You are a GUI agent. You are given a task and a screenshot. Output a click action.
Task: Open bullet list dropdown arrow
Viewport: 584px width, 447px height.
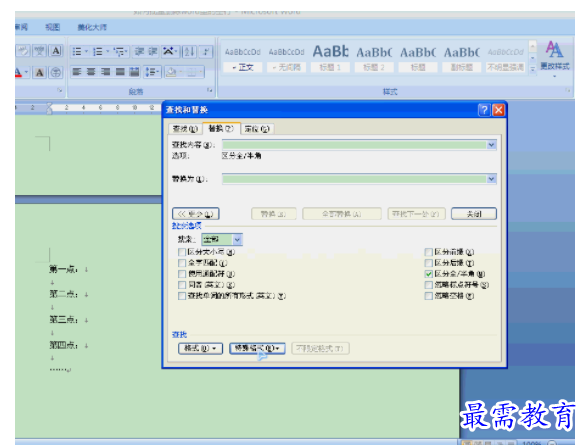click(86, 51)
